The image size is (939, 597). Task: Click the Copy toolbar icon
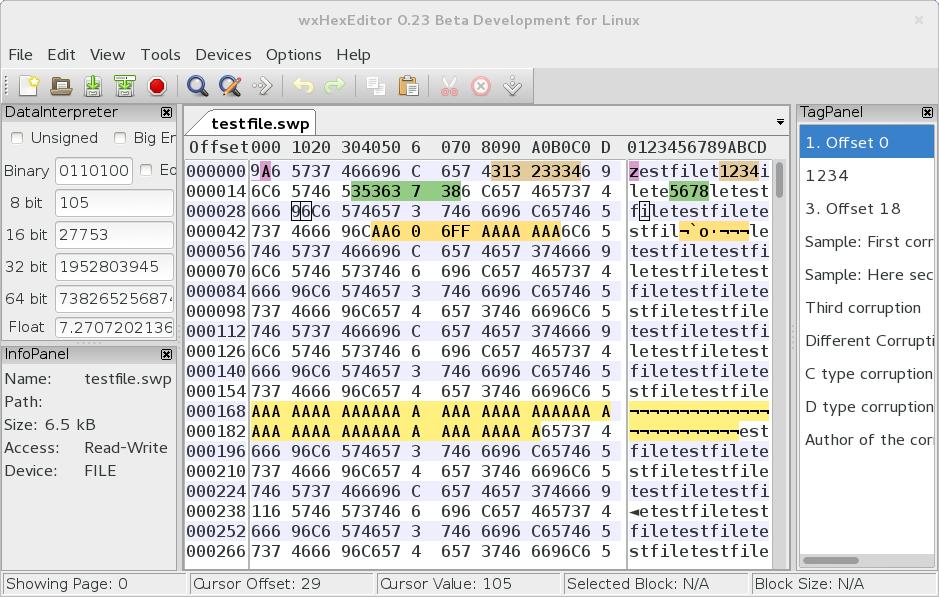pos(375,86)
